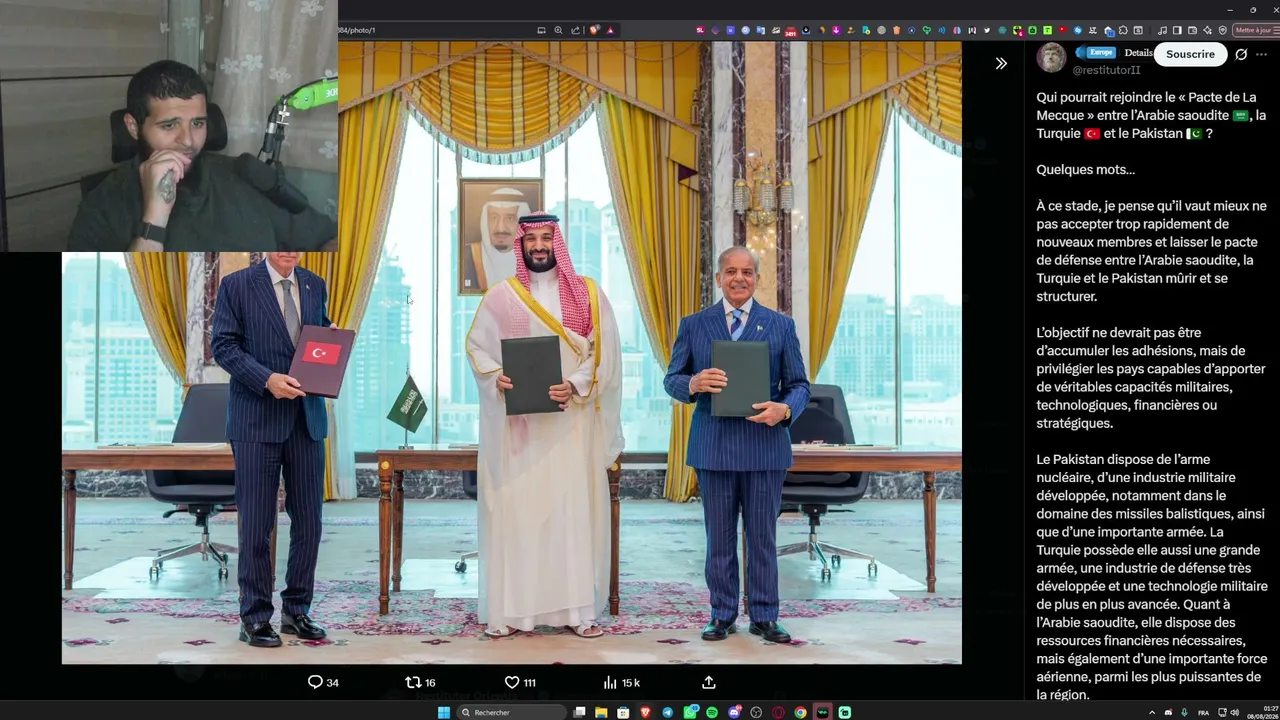The height and width of the screenshot is (720, 1280).
Task: Open Telegram from the taskbar
Action: pyautogui.click(x=668, y=712)
